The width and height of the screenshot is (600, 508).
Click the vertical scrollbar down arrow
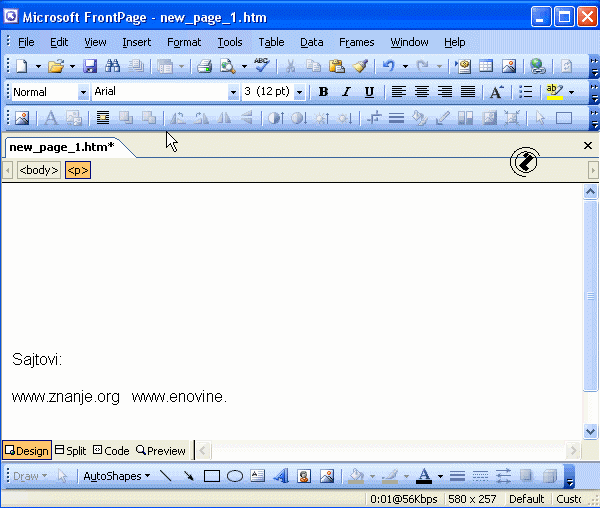(x=590, y=431)
